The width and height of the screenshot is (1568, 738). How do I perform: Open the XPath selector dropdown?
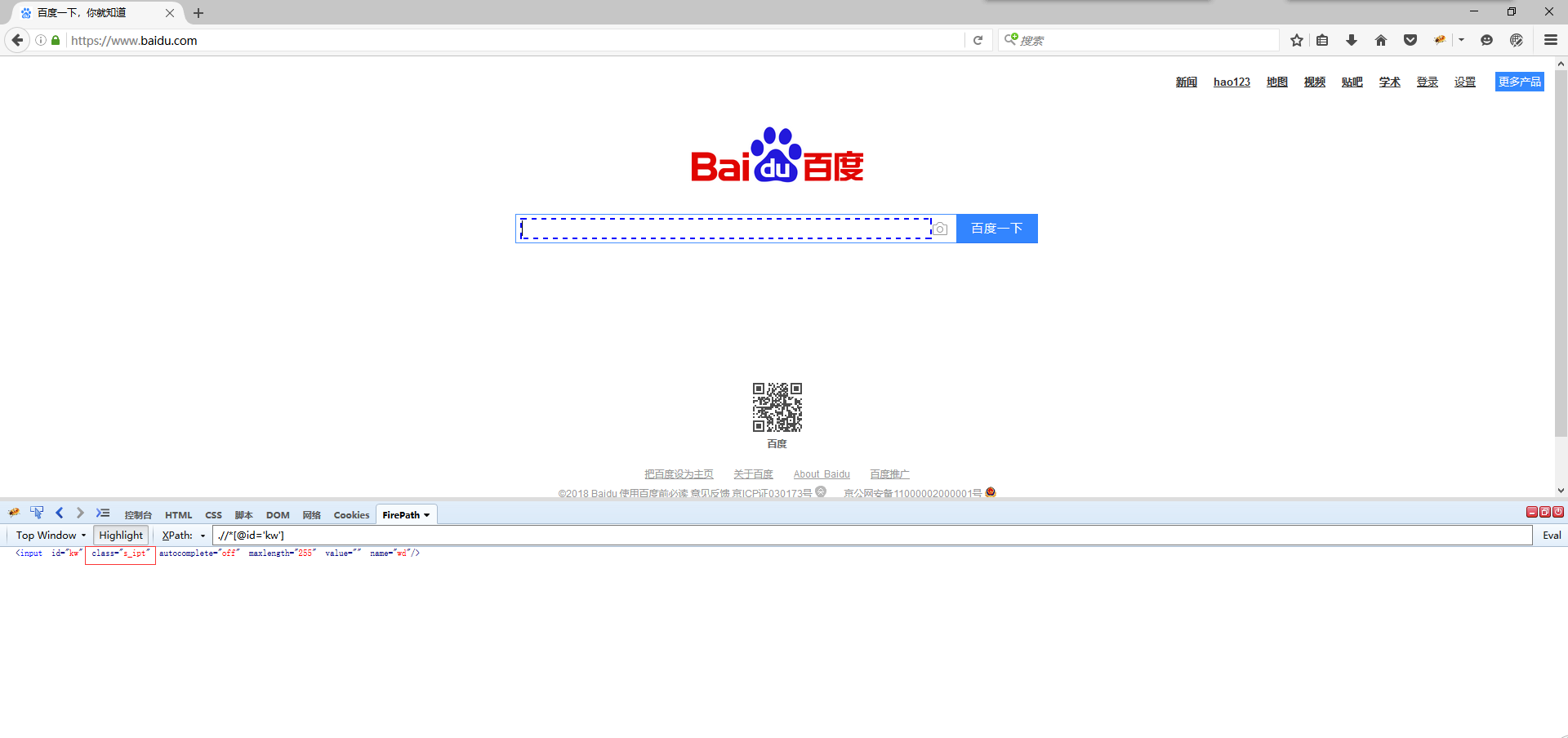(x=203, y=535)
